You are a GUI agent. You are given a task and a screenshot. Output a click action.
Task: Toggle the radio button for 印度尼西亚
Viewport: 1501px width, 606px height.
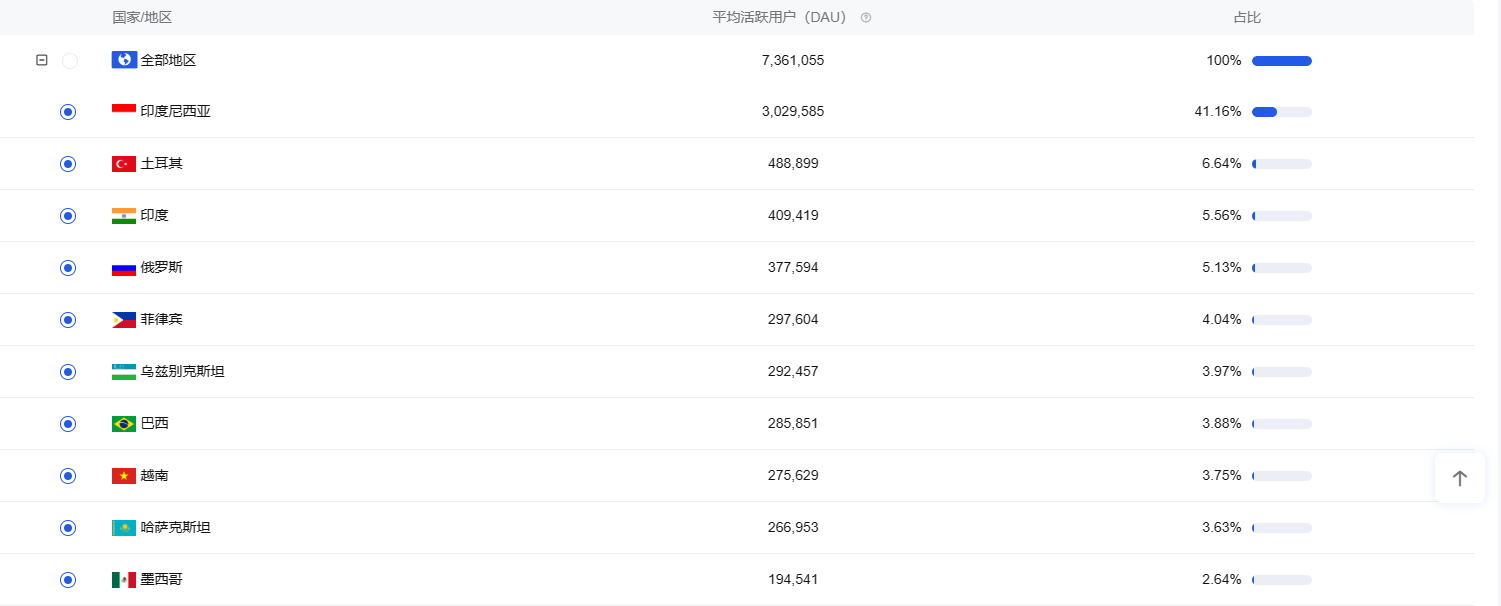pyautogui.click(x=68, y=112)
